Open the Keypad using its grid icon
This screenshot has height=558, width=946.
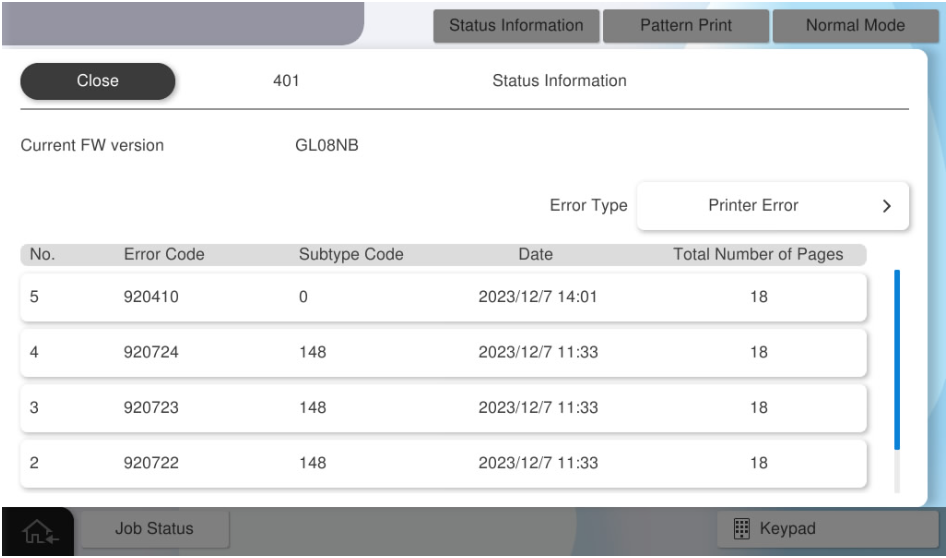click(x=741, y=528)
